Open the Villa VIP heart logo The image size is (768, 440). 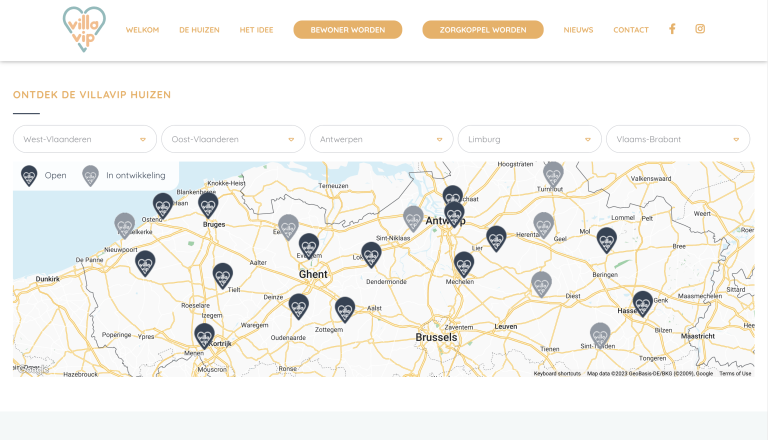84,29
